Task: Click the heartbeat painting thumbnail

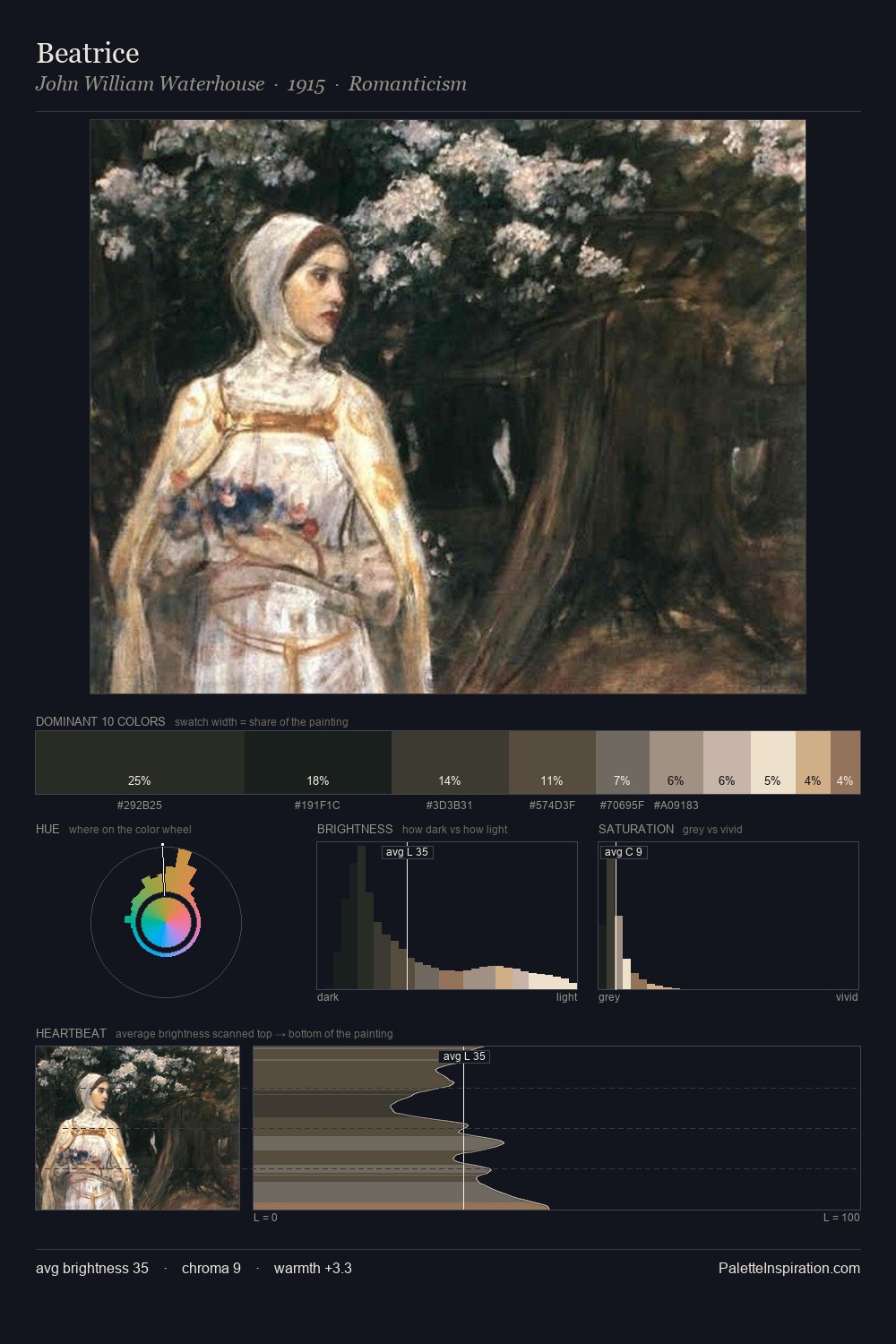Action: click(138, 1128)
